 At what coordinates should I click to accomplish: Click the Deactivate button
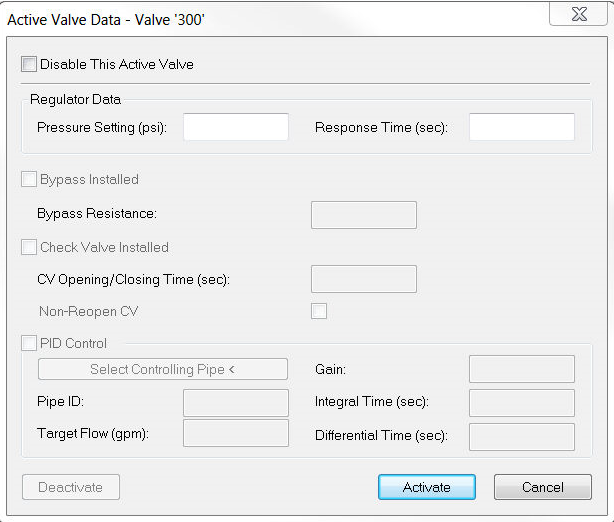click(x=71, y=487)
